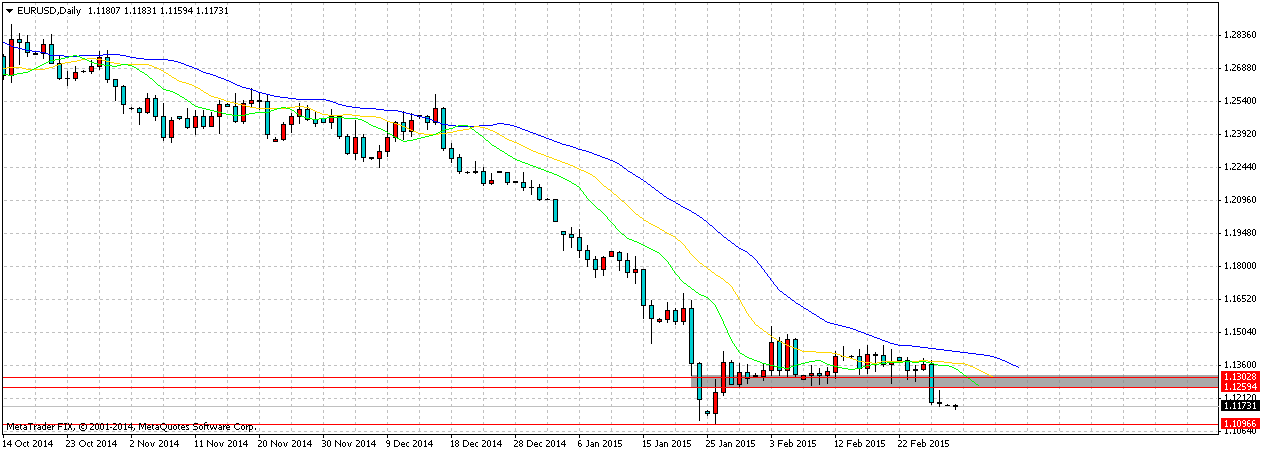Click the 1.18000 price scale label
The width and height of the screenshot is (1261, 452).
(1239, 266)
